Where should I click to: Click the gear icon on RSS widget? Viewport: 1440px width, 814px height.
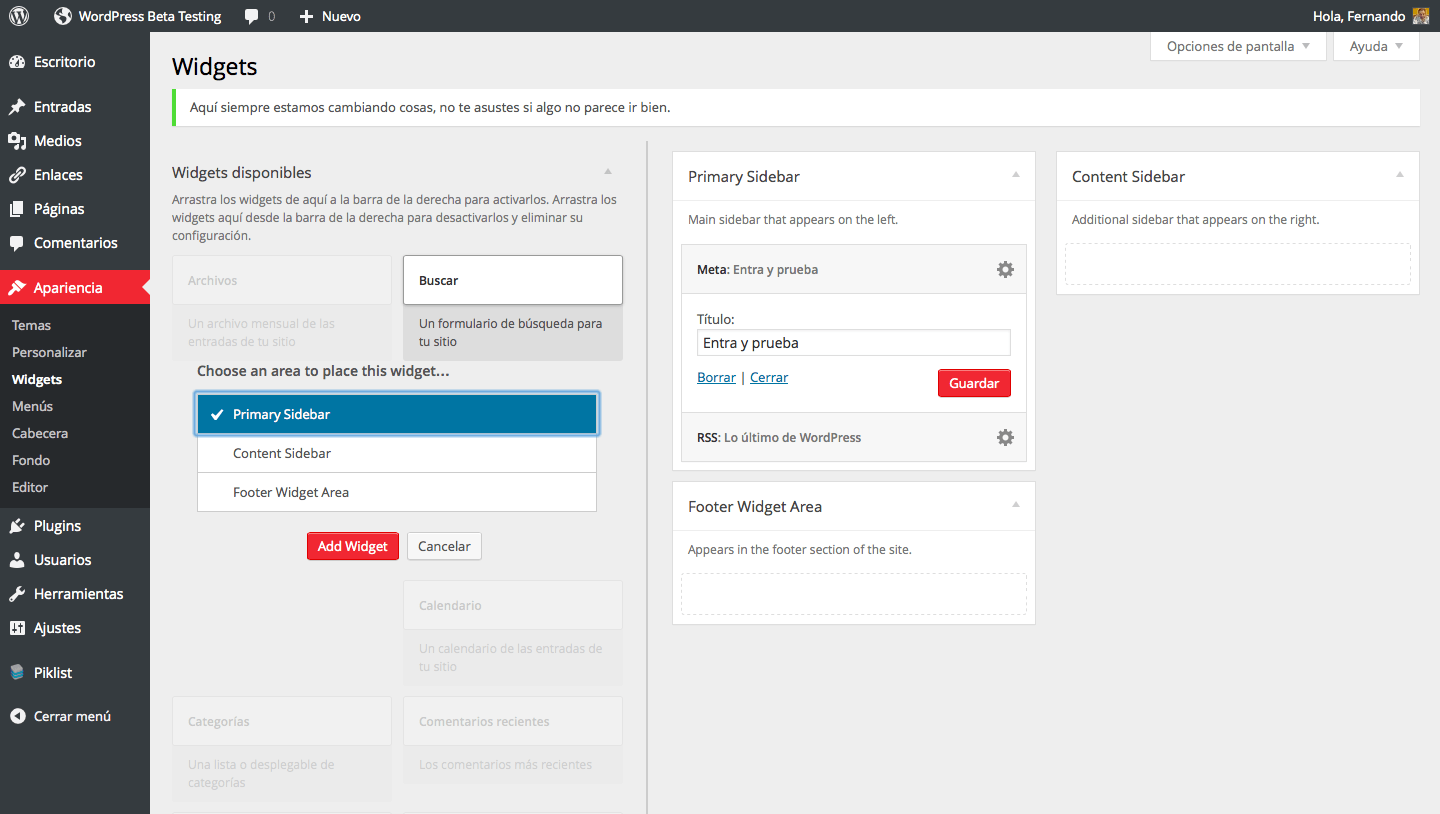1005,437
